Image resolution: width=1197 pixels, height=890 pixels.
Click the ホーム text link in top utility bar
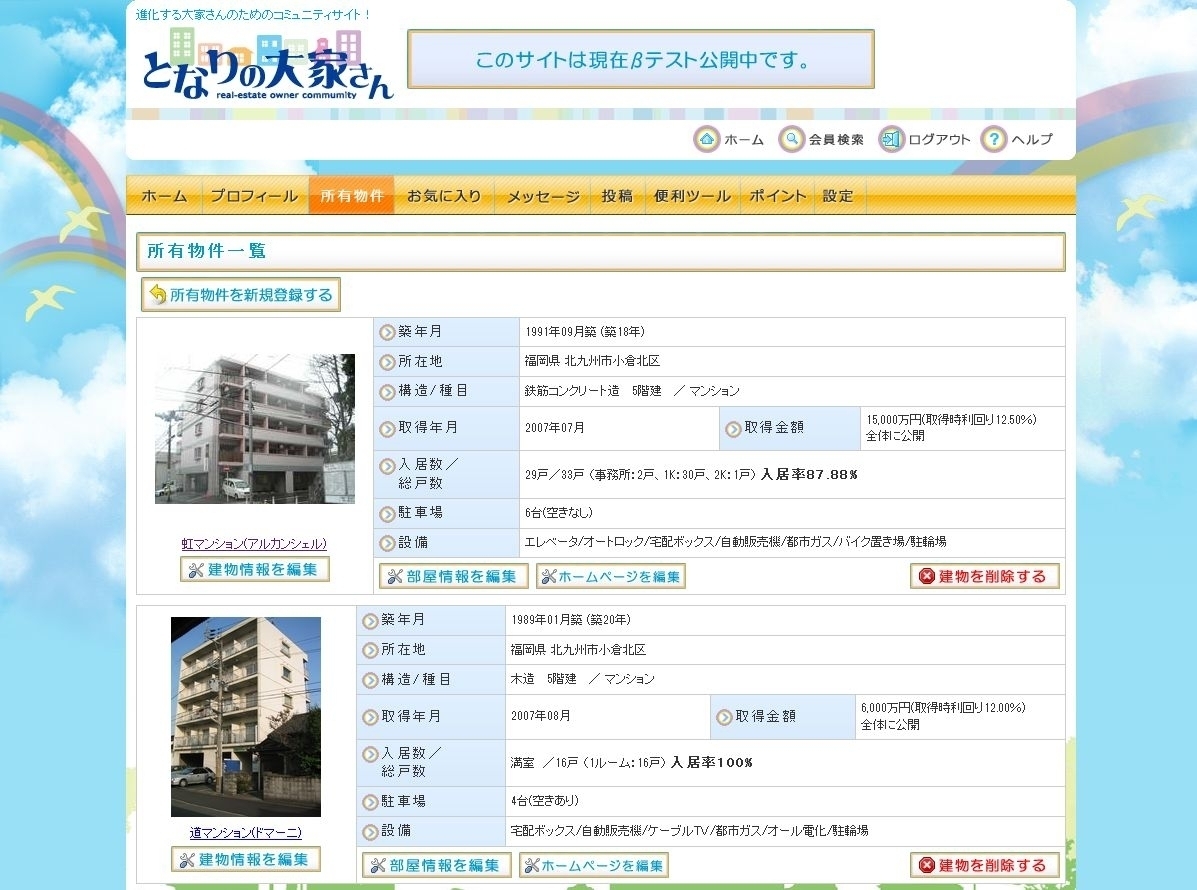pyautogui.click(x=744, y=140)
